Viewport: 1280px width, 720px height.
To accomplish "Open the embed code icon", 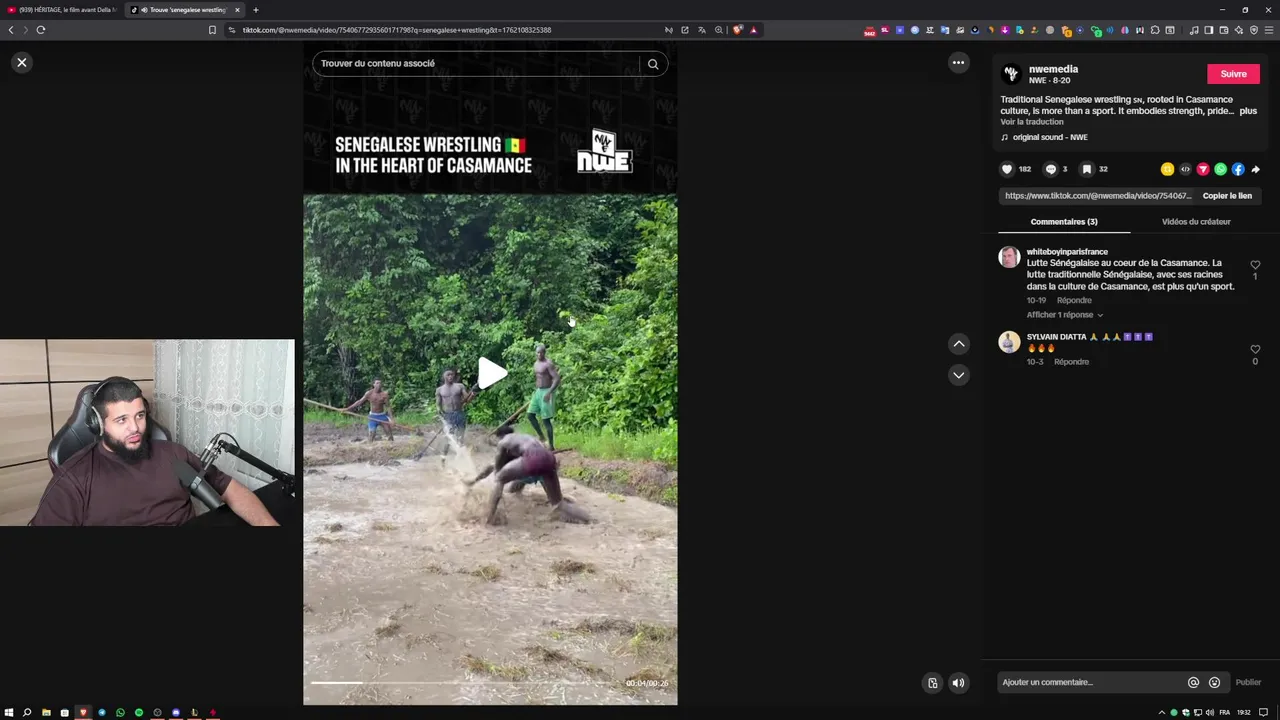I will (x=1185, y=169).
